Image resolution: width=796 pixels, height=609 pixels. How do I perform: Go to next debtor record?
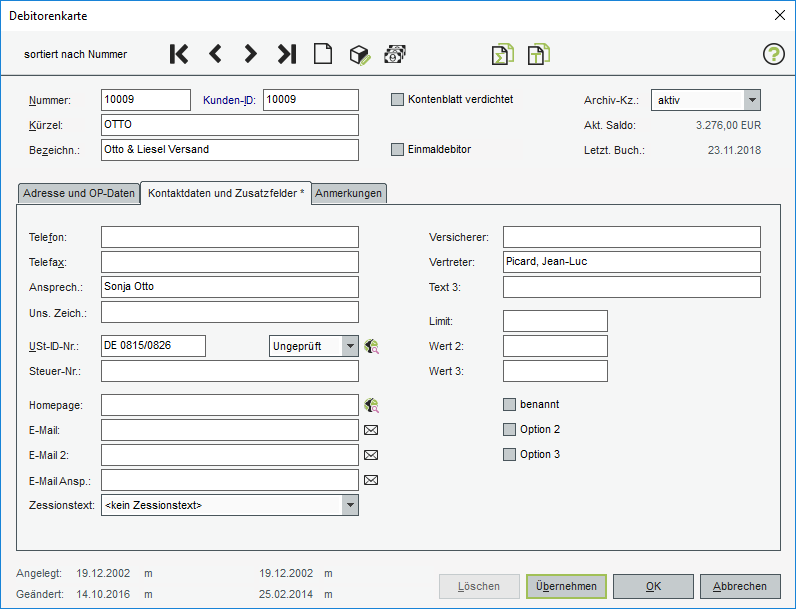pyautogui.click(x=250, y=54)
